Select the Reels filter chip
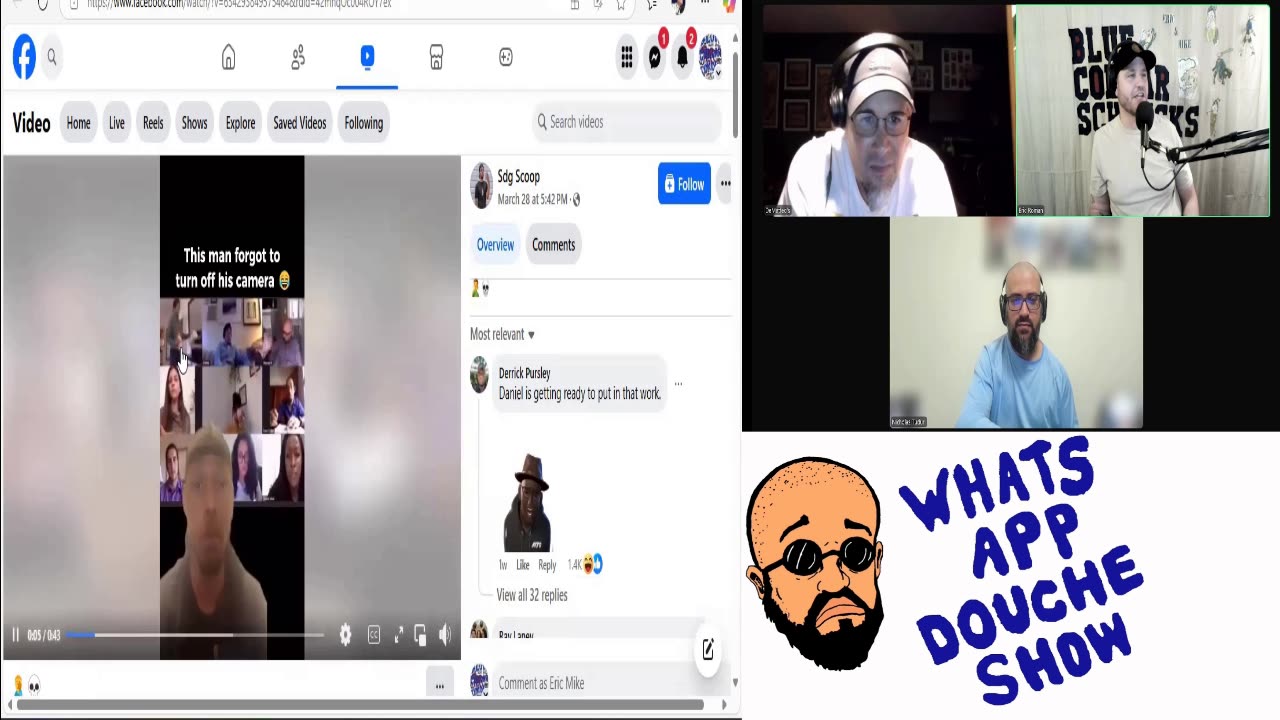 pos(153,123)
